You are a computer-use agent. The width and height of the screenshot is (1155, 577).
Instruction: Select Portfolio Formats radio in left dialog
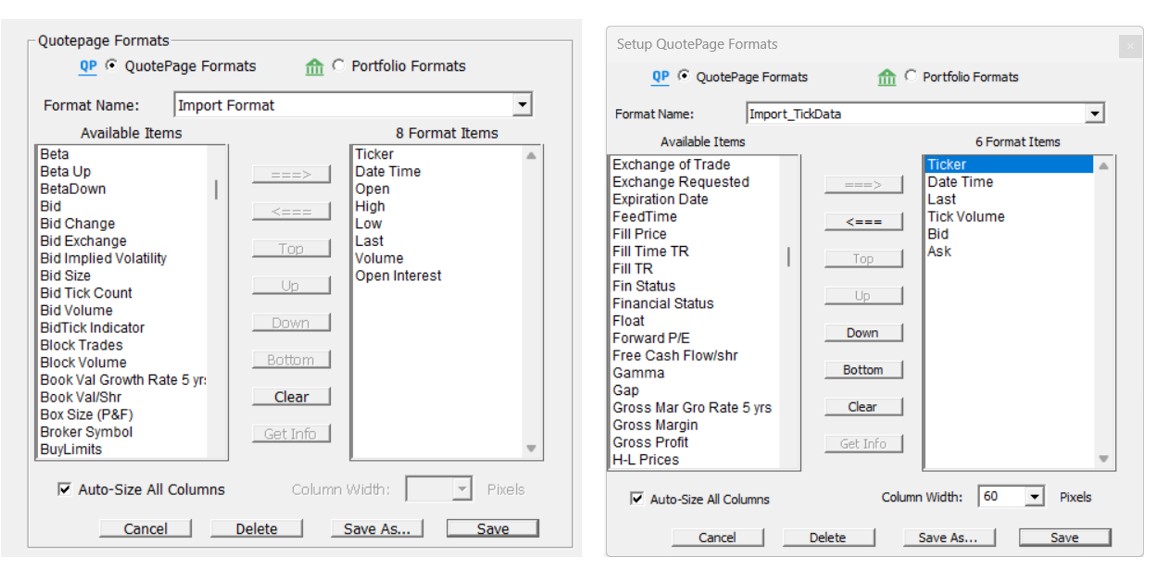(338, 66)
